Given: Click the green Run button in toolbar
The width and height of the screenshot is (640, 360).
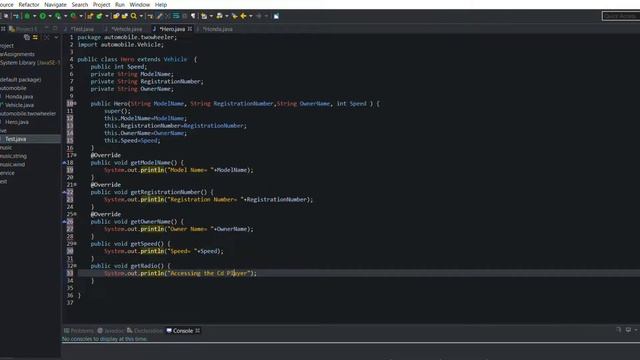Looking at the screenshot, I should tap(42, 16).
